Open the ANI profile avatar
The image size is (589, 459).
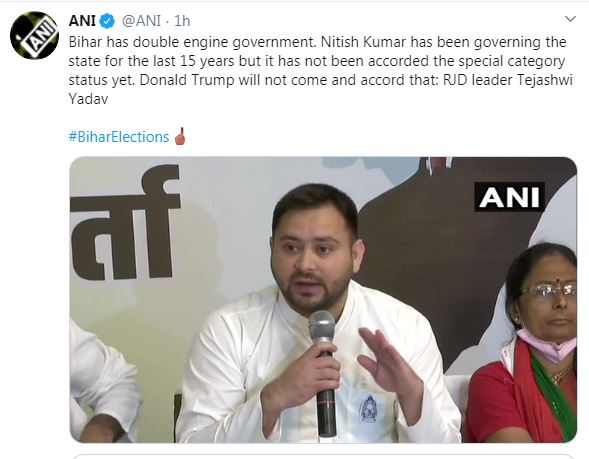[34, 35]
